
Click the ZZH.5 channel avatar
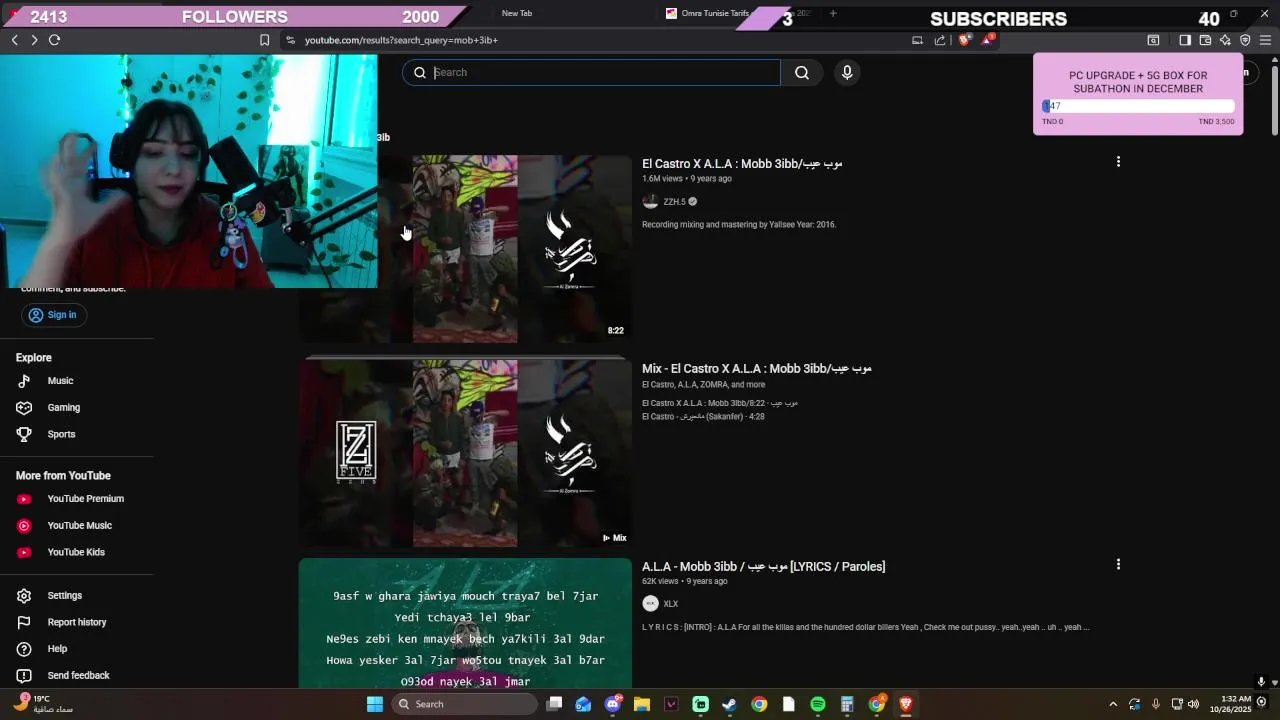[650, 202]
